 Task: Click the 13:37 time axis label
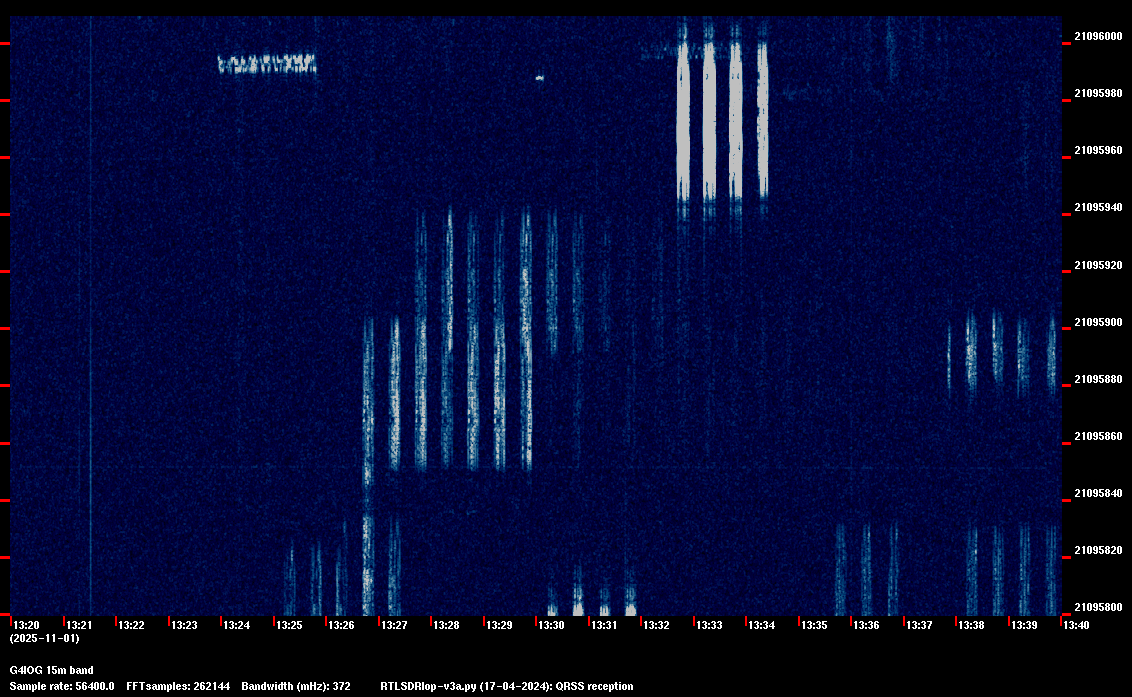pyautogui.click(x=920, y=625)
